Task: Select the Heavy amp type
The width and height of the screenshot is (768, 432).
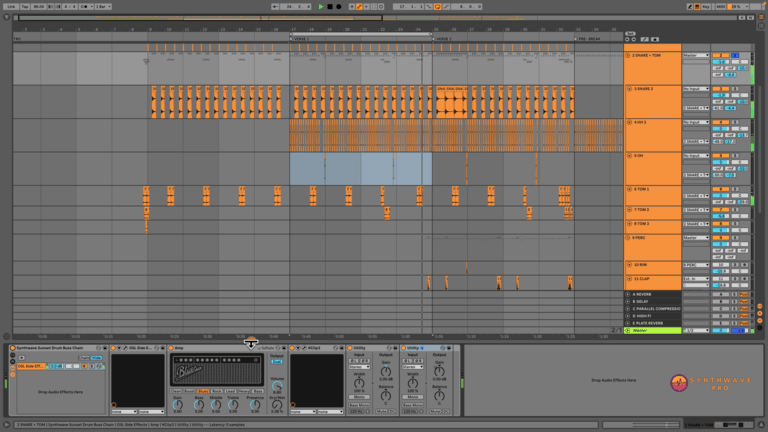Action: point(243,391)
